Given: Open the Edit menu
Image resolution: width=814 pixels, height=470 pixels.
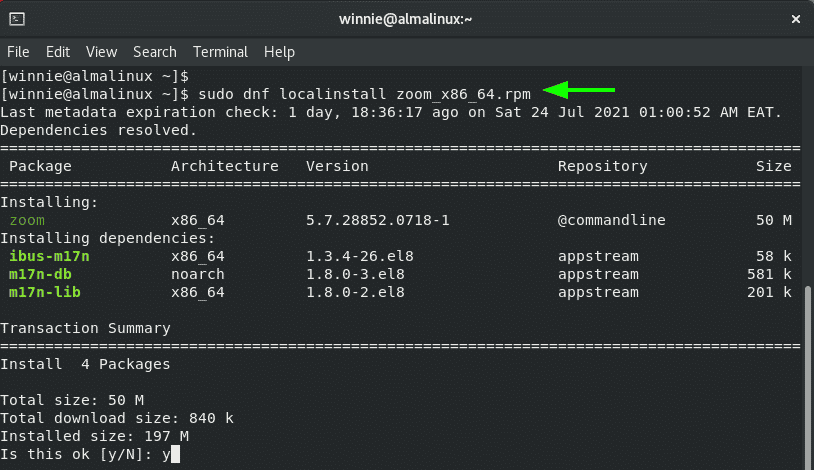Looking at the screenshot, I should coord(58,52).
